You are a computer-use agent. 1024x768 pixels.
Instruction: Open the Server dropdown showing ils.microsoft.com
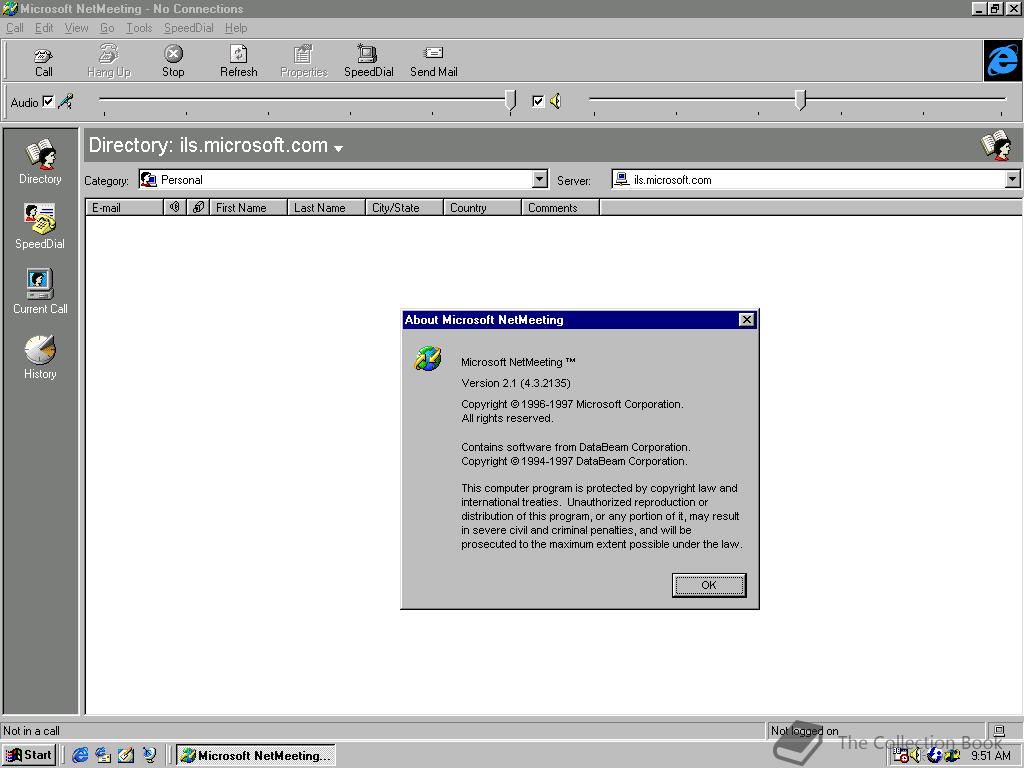(1012, 180)
